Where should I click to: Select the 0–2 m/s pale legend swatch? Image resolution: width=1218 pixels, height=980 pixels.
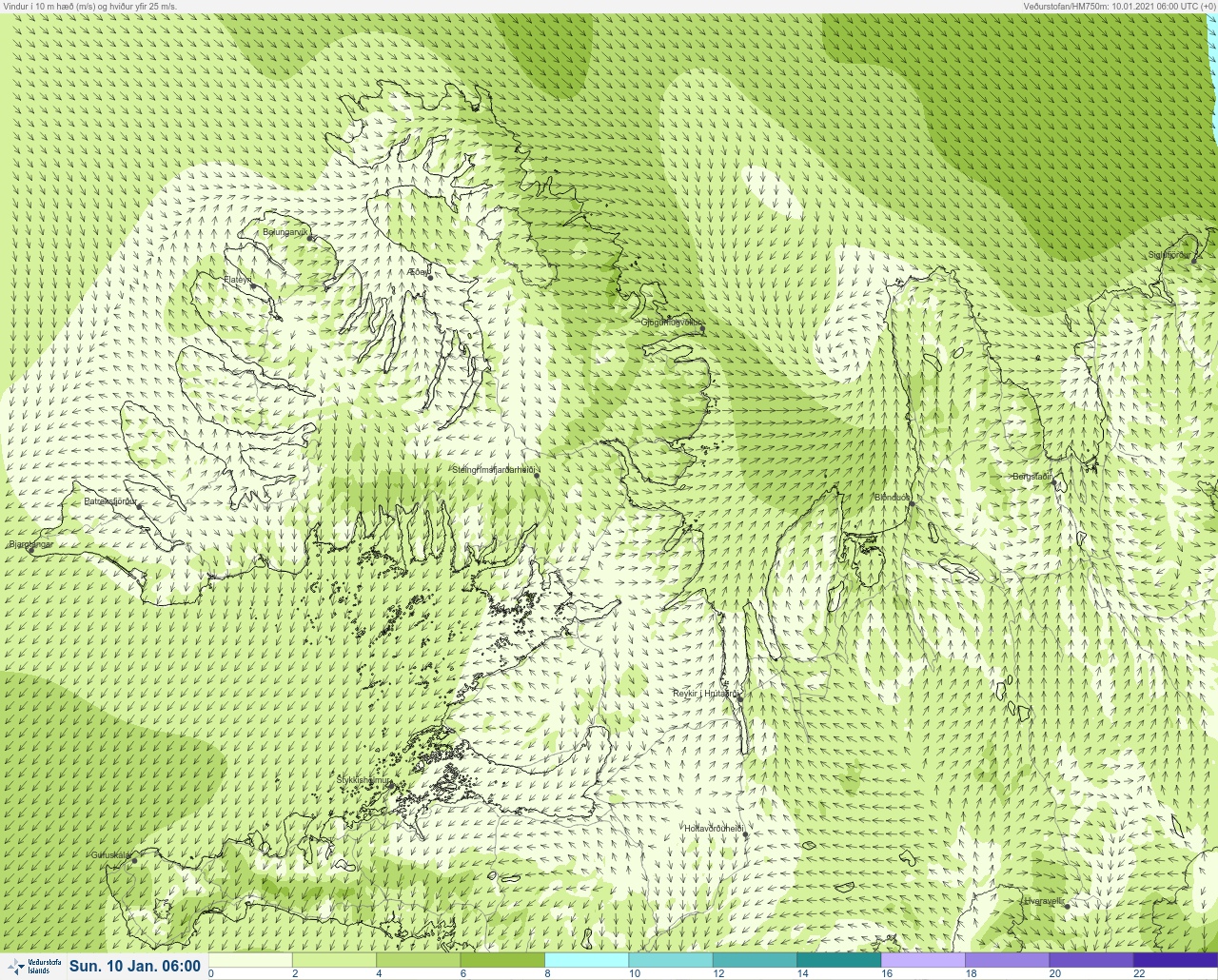coord(250,960)
